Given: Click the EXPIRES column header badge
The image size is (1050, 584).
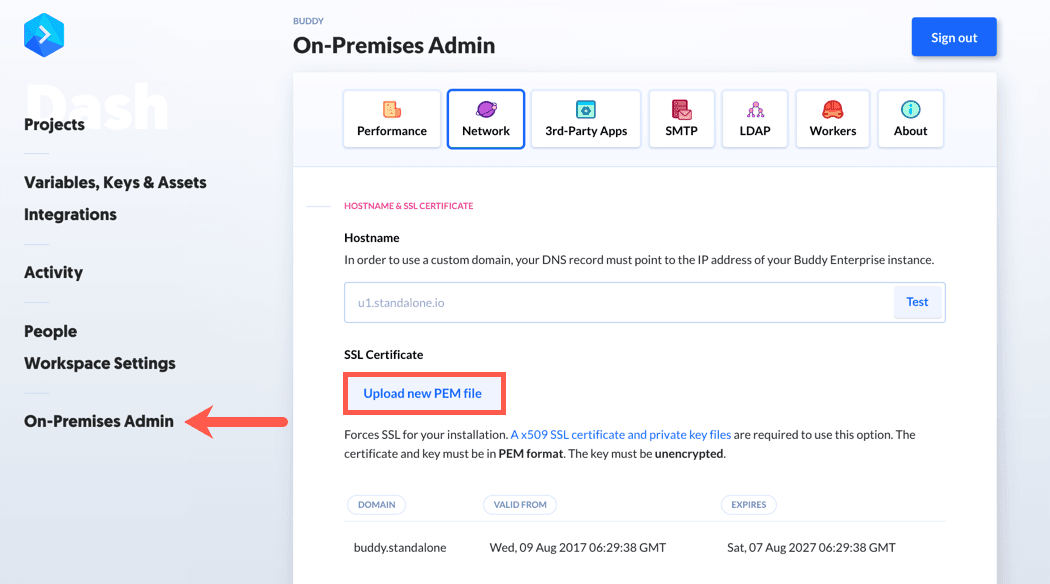Looking at the screenshot, I should (x=749, y=505).
